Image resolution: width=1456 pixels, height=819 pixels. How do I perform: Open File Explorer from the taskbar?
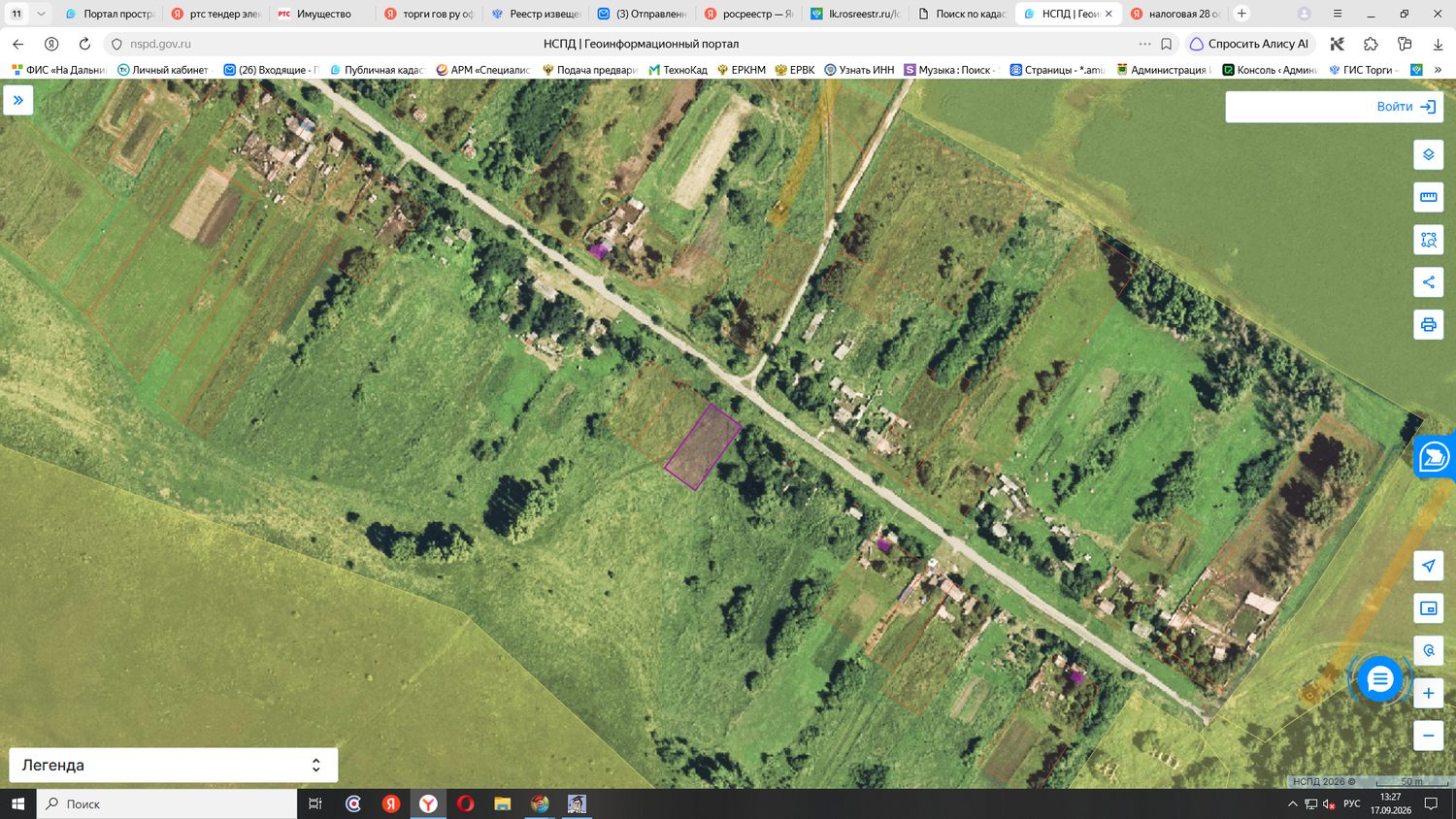pyautogui.click(x=502, y=803)
